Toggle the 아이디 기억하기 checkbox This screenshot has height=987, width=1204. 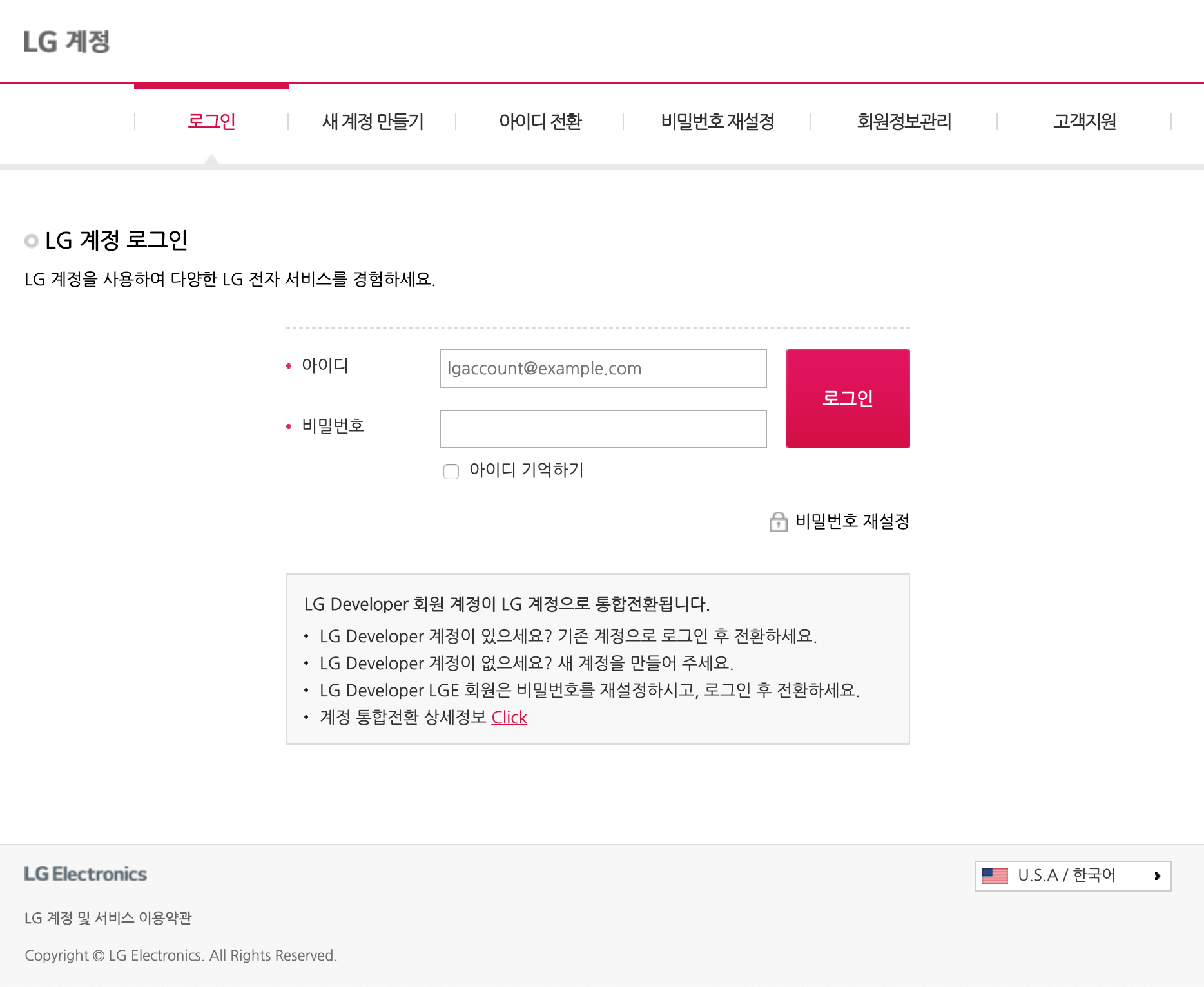[x=451, y=471]
